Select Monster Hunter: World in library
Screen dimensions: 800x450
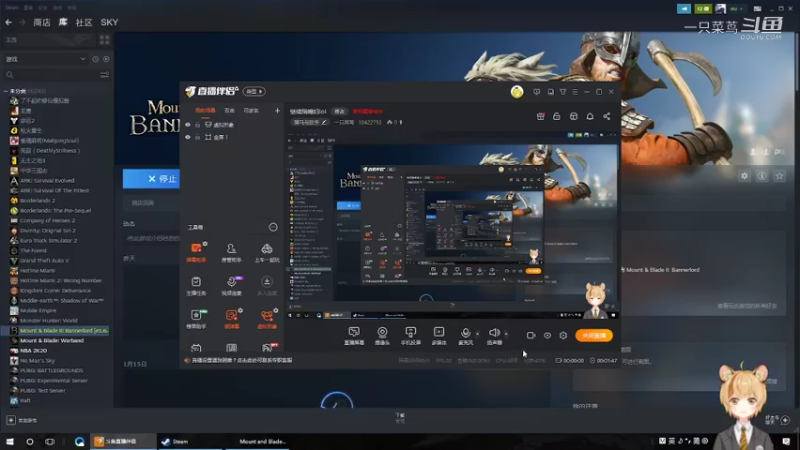49,320
